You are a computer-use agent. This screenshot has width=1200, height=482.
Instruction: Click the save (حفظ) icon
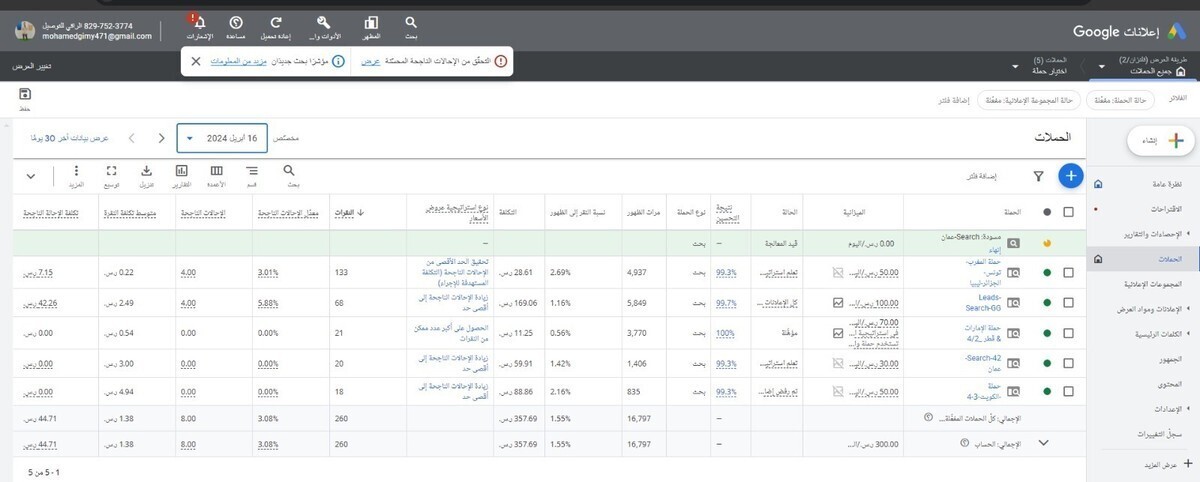[x=24, y=94]
